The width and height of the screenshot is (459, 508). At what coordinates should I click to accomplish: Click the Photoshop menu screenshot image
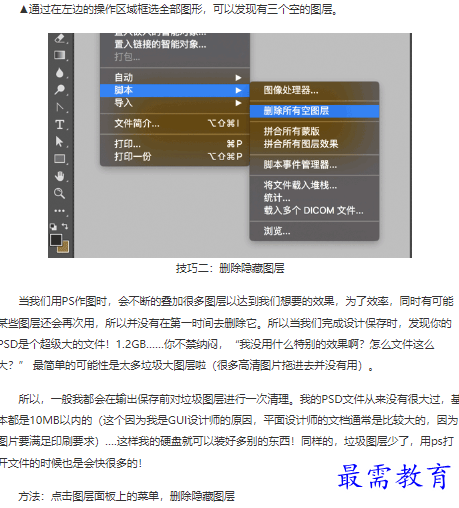230,145
